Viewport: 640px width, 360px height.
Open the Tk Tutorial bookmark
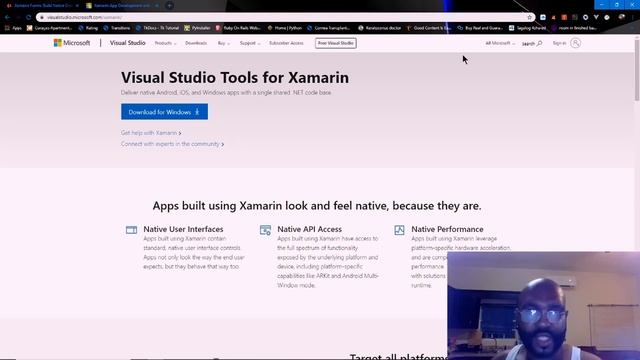tap(158, 28)
